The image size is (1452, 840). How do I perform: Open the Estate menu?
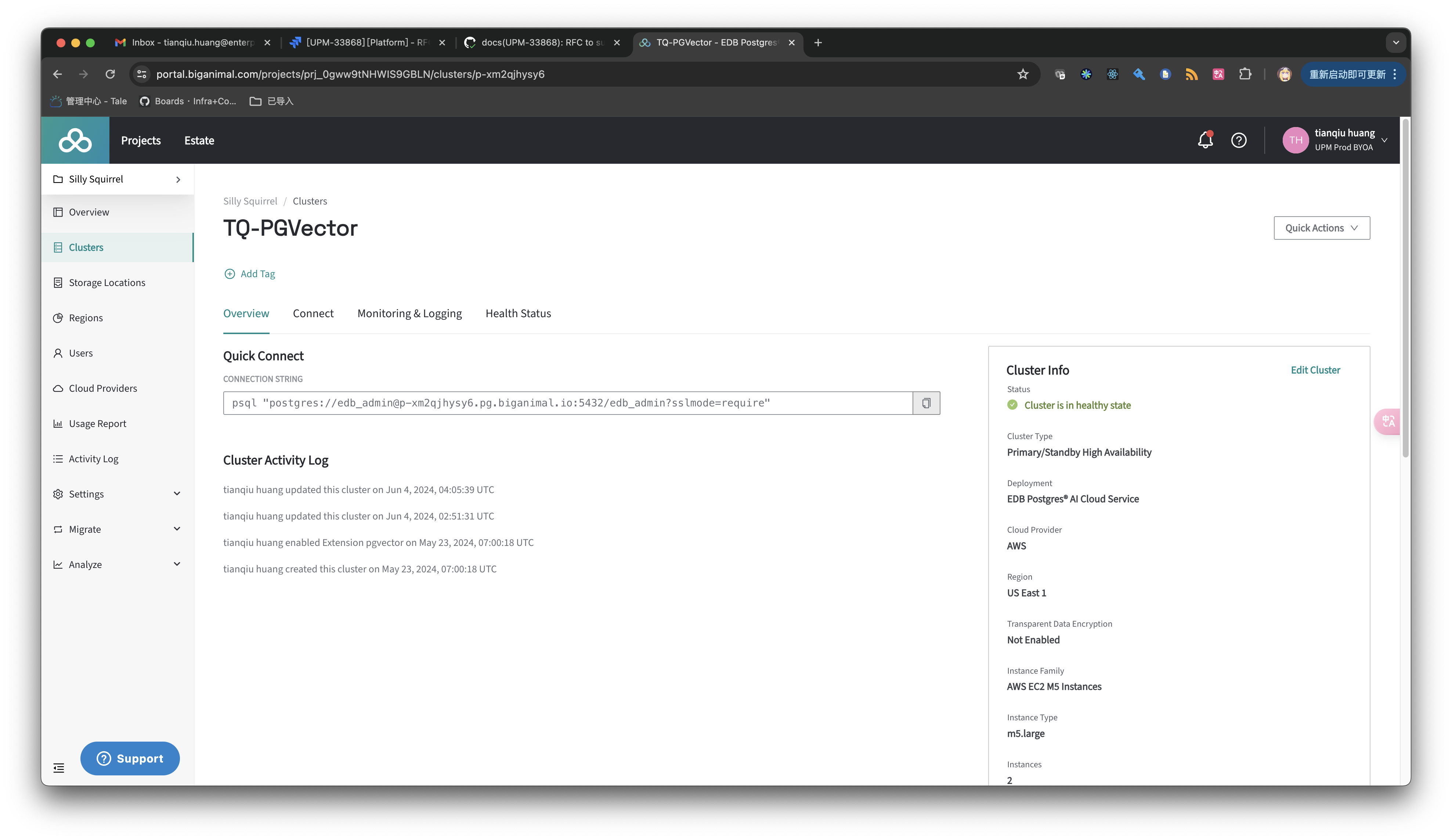coord(199,140)
